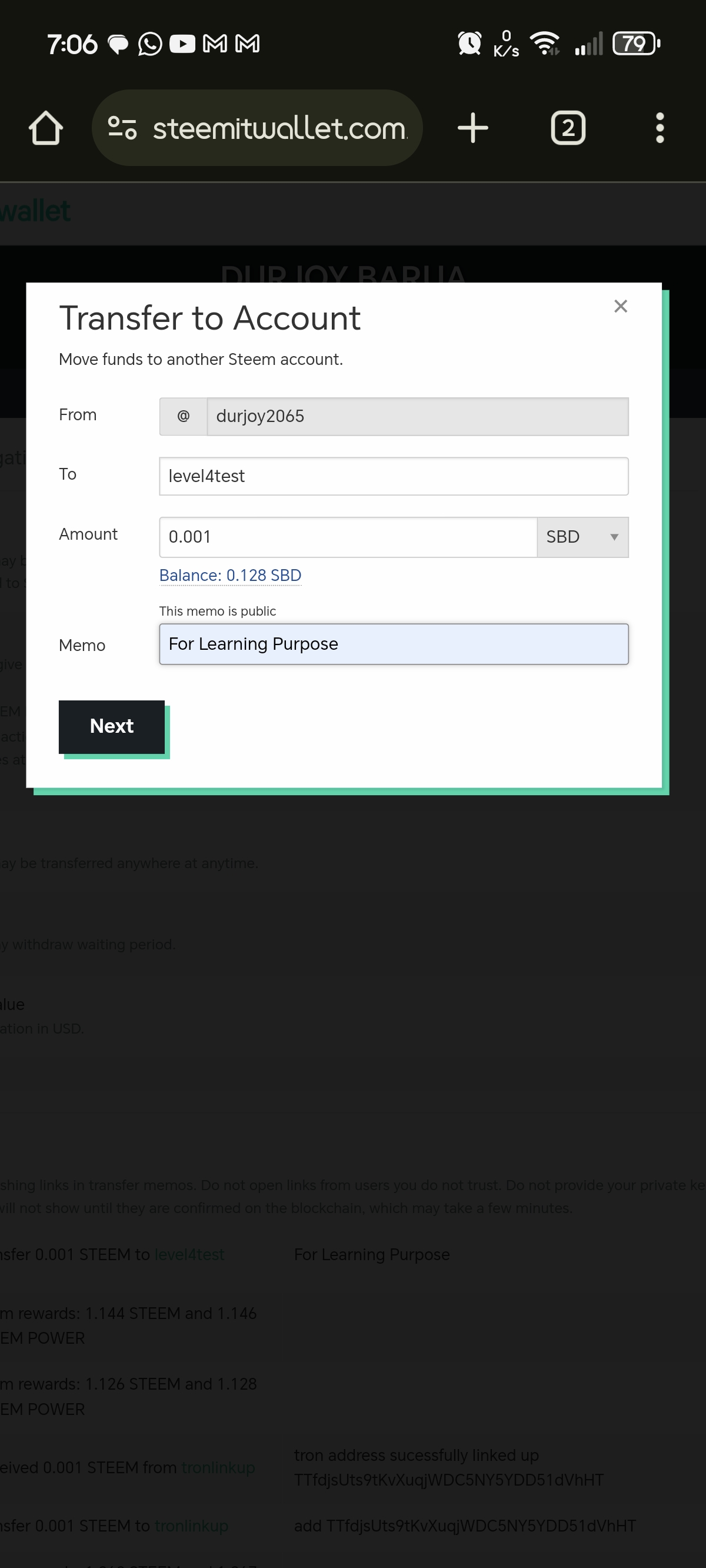Image resolution: width=706 pixels, height=1568 pixels.
Task: Open tab switcher showing 2 tabs
Action: coord(568,128)
